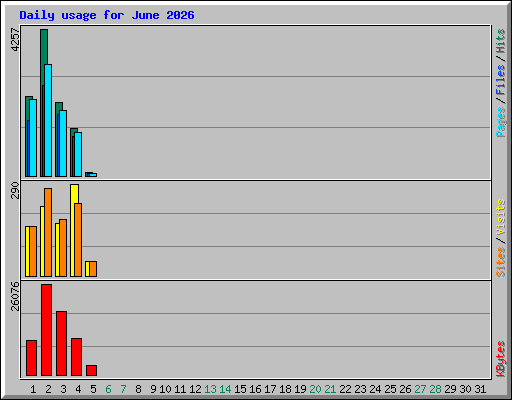This screenshot has width=512, height=400.
Task: Select the day 5 orange sites bar
Action: tap(93, 269)
